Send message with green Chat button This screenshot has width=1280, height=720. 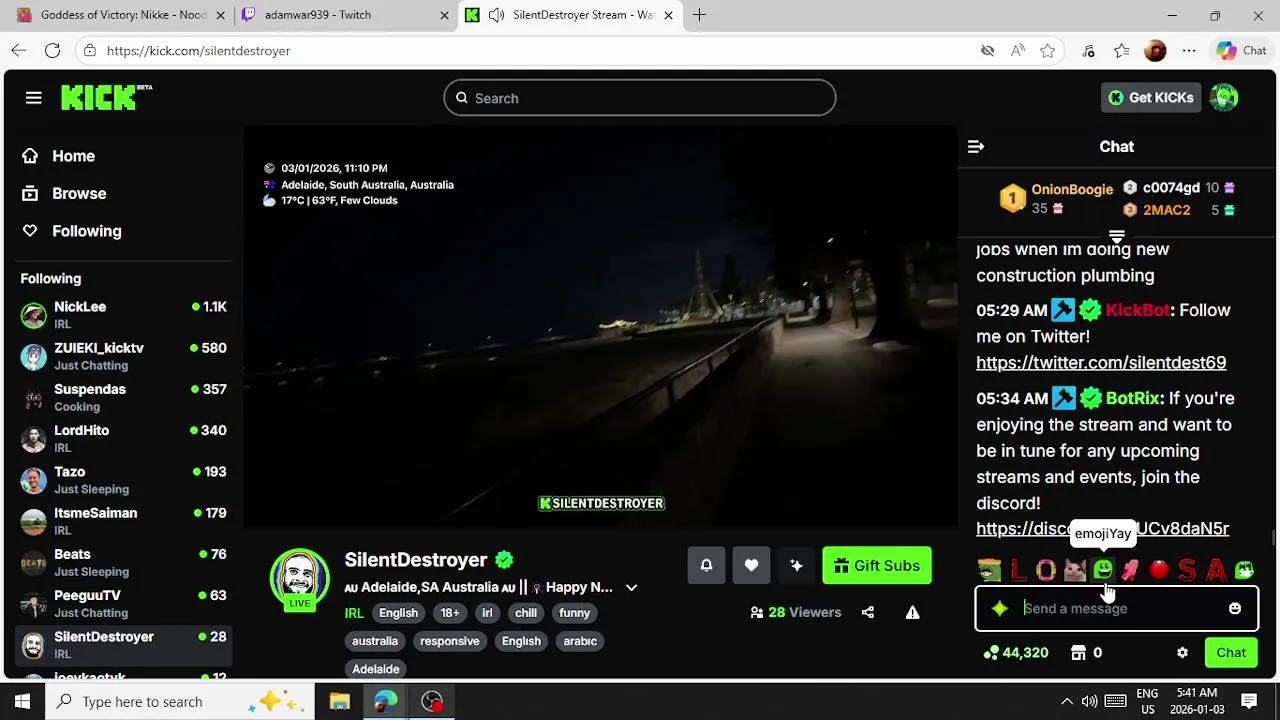coord(1231,652)
